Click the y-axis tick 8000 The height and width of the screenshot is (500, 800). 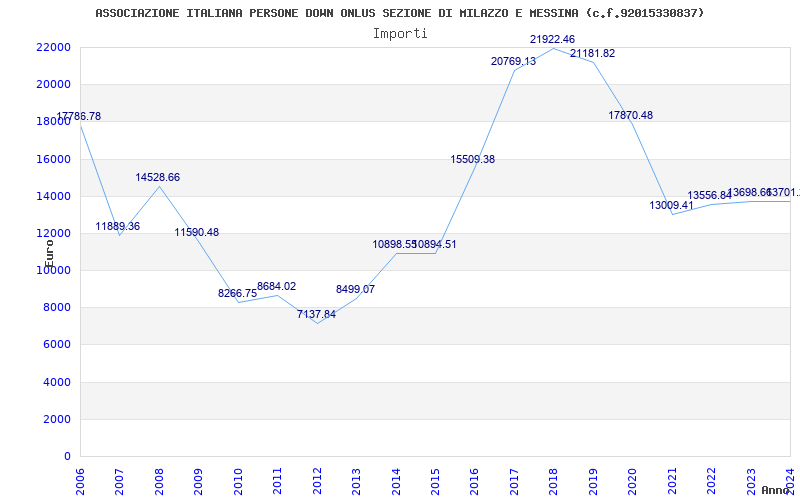[x=56, y=308]
